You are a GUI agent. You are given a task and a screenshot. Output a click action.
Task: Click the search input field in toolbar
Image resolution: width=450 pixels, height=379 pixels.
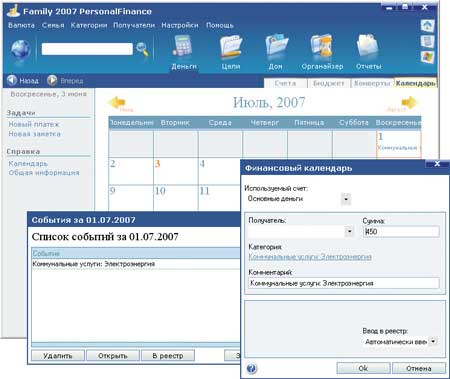click(x=87, y=49)
